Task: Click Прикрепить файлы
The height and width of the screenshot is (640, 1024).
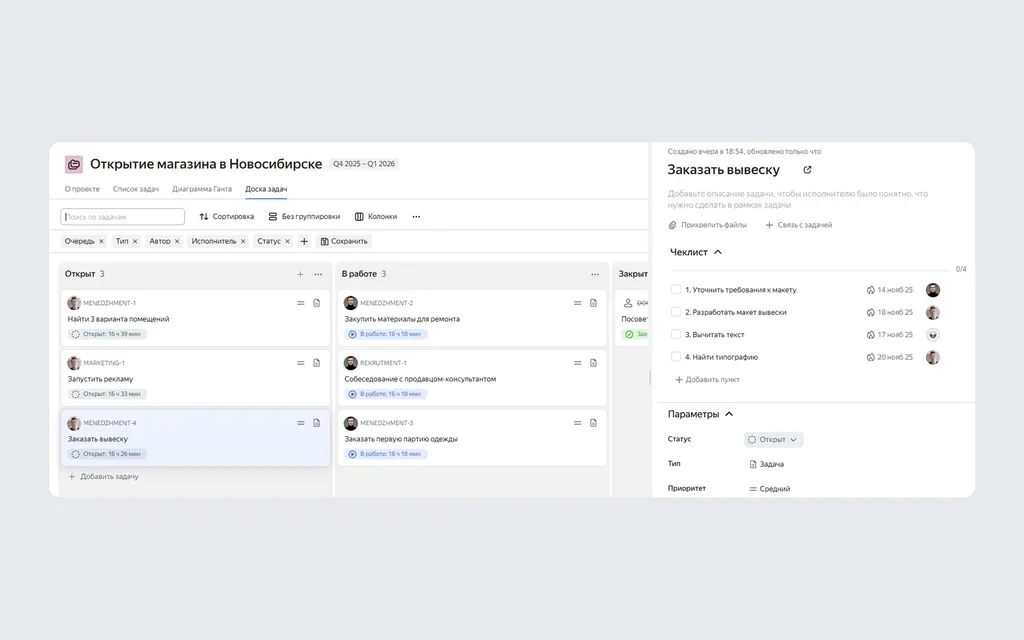Action: coord(707,225)
